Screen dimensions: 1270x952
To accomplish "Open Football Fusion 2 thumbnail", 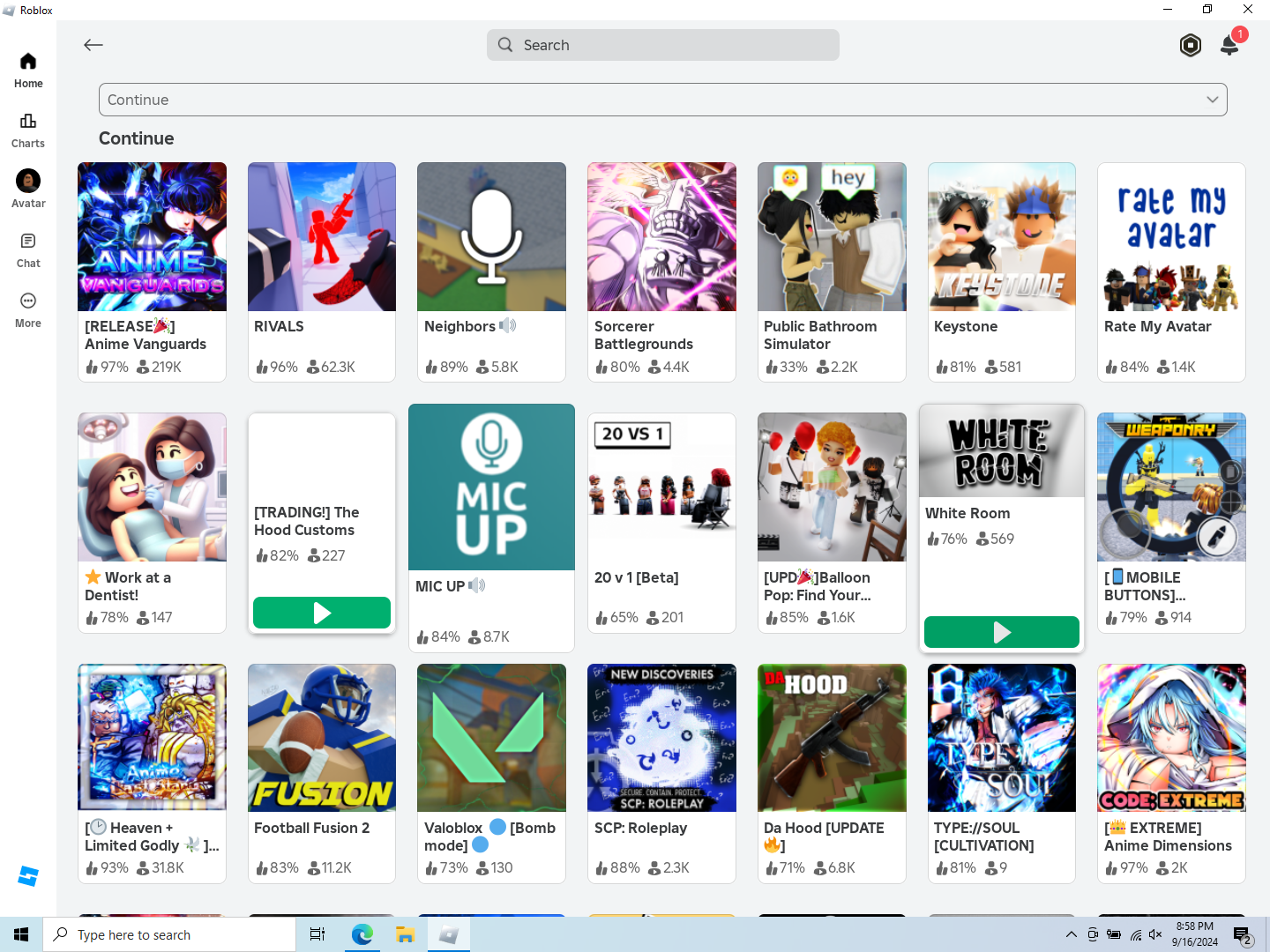I will (322, 738).
